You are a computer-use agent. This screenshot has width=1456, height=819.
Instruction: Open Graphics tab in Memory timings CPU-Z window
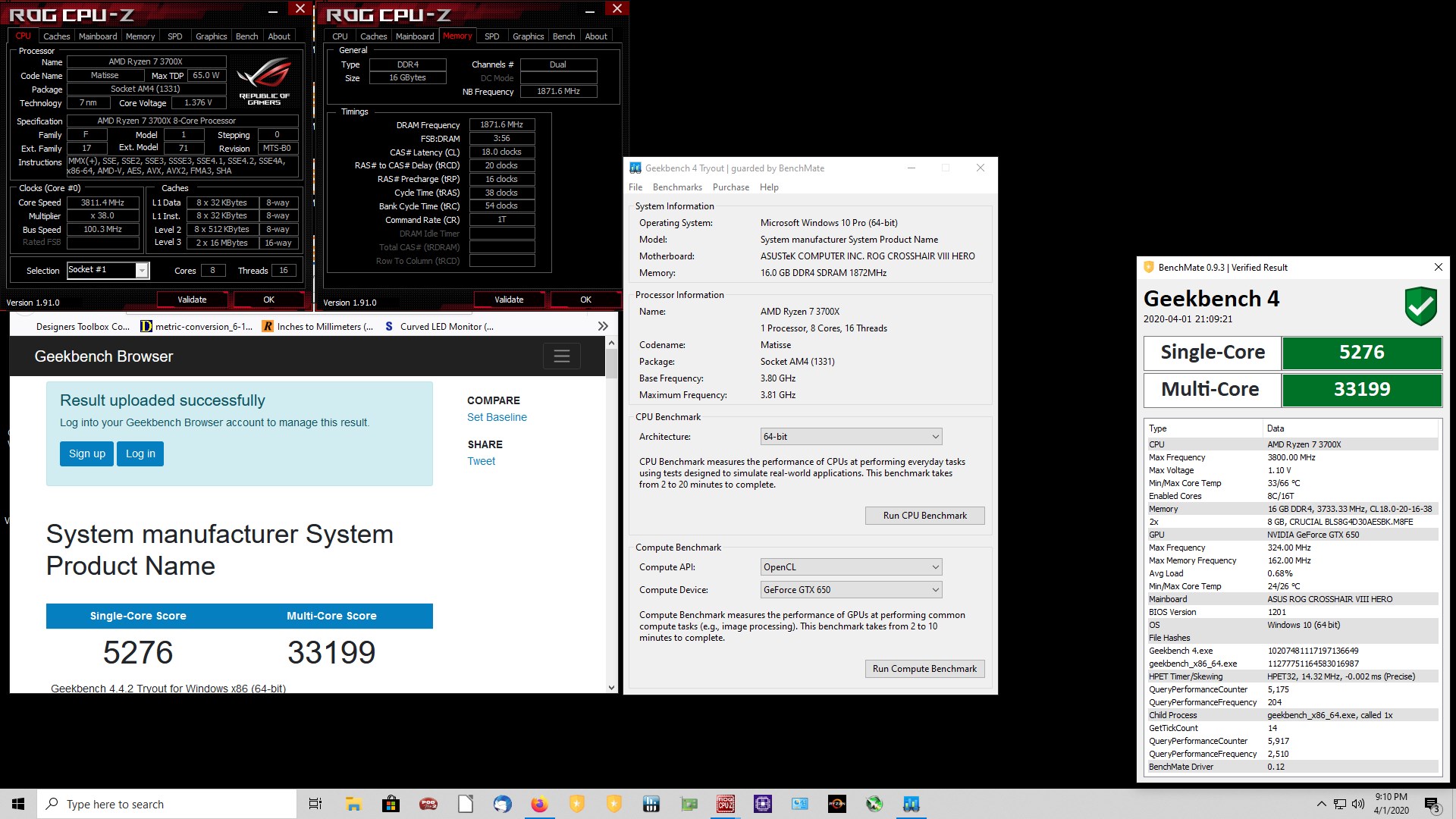tap(529, 36)
